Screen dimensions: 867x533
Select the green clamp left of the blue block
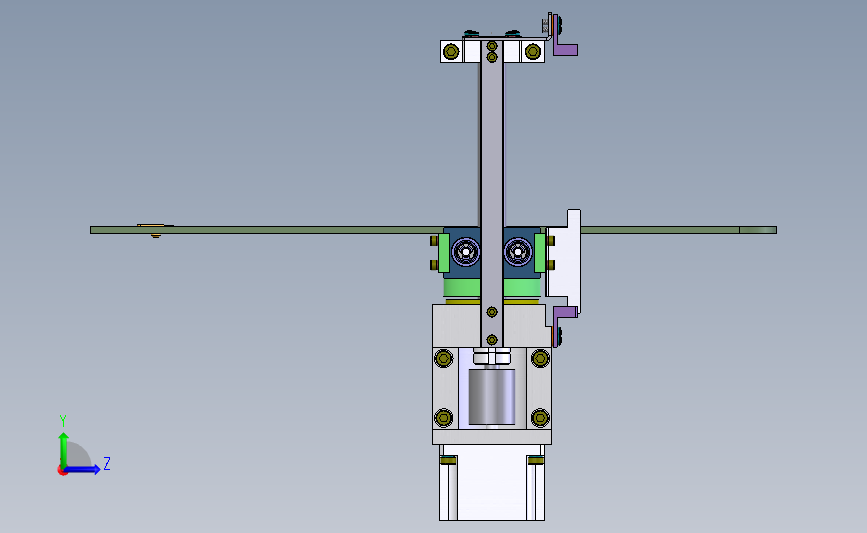tap(443, 253)
